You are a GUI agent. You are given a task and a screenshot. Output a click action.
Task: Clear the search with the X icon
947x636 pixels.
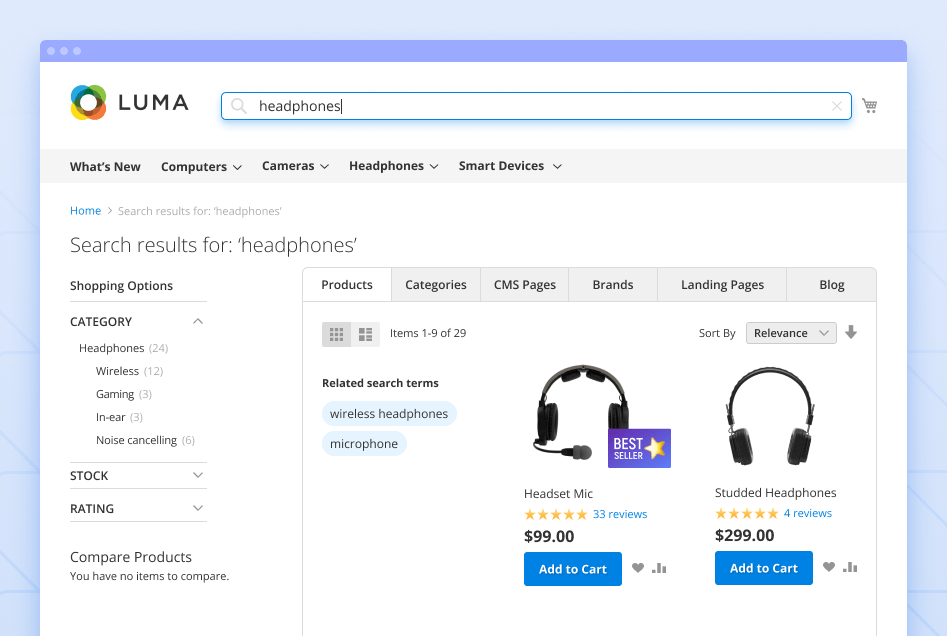coord(836,105)
